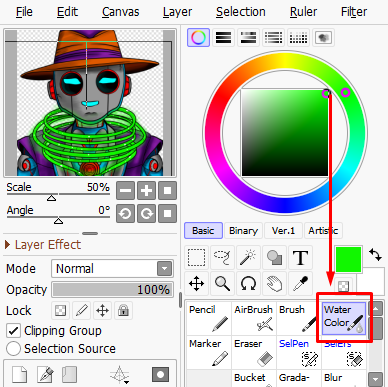Select the rectangular Selection tool
Viewport: 388px width, 387px height.
pyautogui.click(x=196, y=258)
